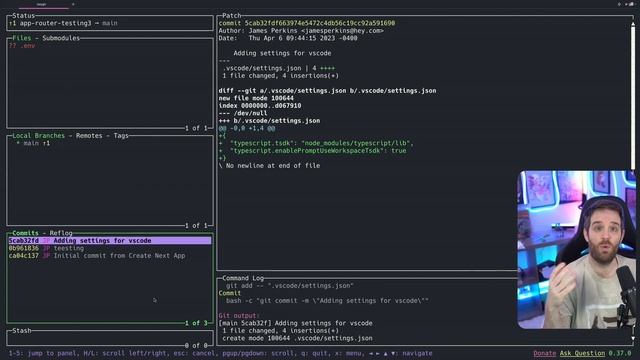640x360 pixels.
Task: Click the enablePromptUseWorkspaceTsdk added line
Action: click(x=312, y=151)
